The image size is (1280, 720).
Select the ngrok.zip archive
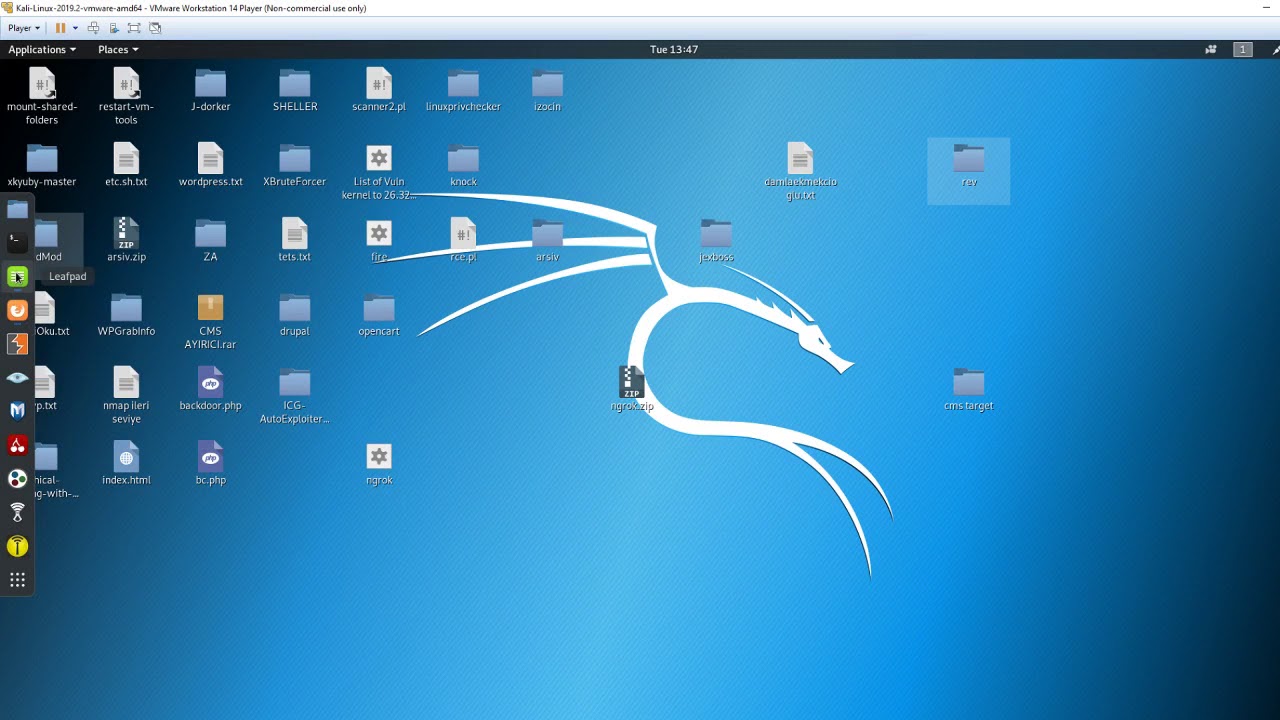point(632,389)
